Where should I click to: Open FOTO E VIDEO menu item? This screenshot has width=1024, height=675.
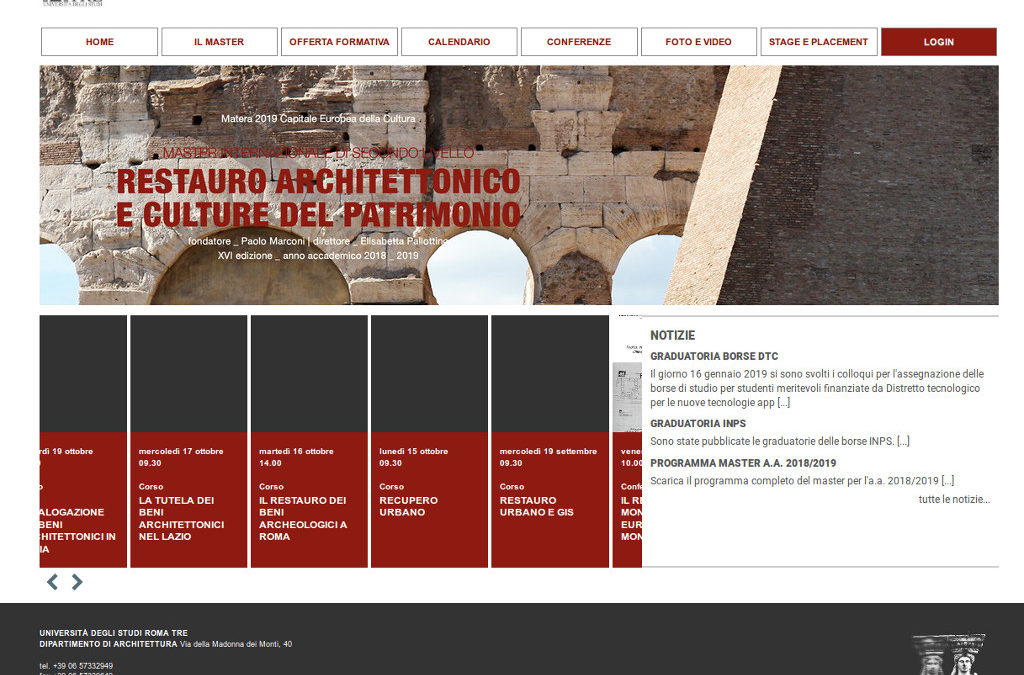(x=699, y=42)
